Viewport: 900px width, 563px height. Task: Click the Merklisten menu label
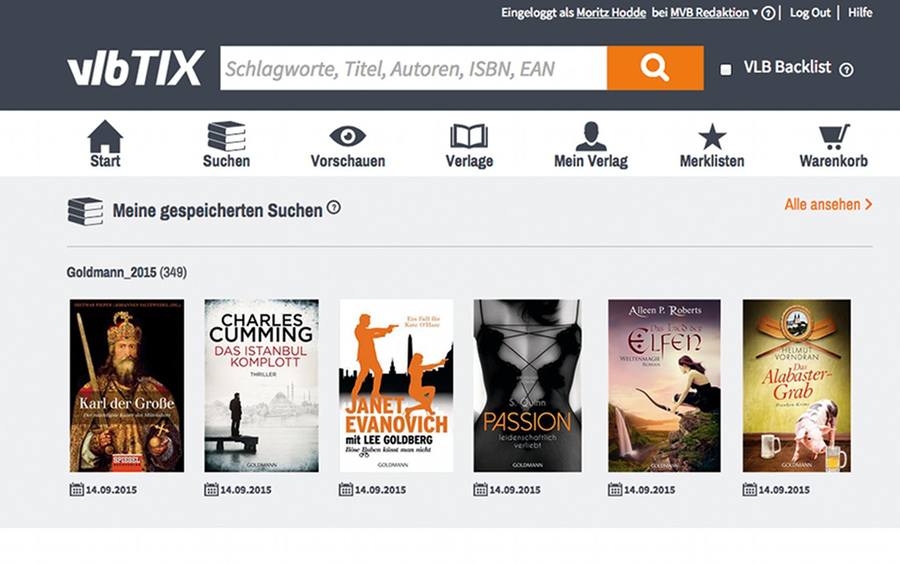[x=712, y=161]
